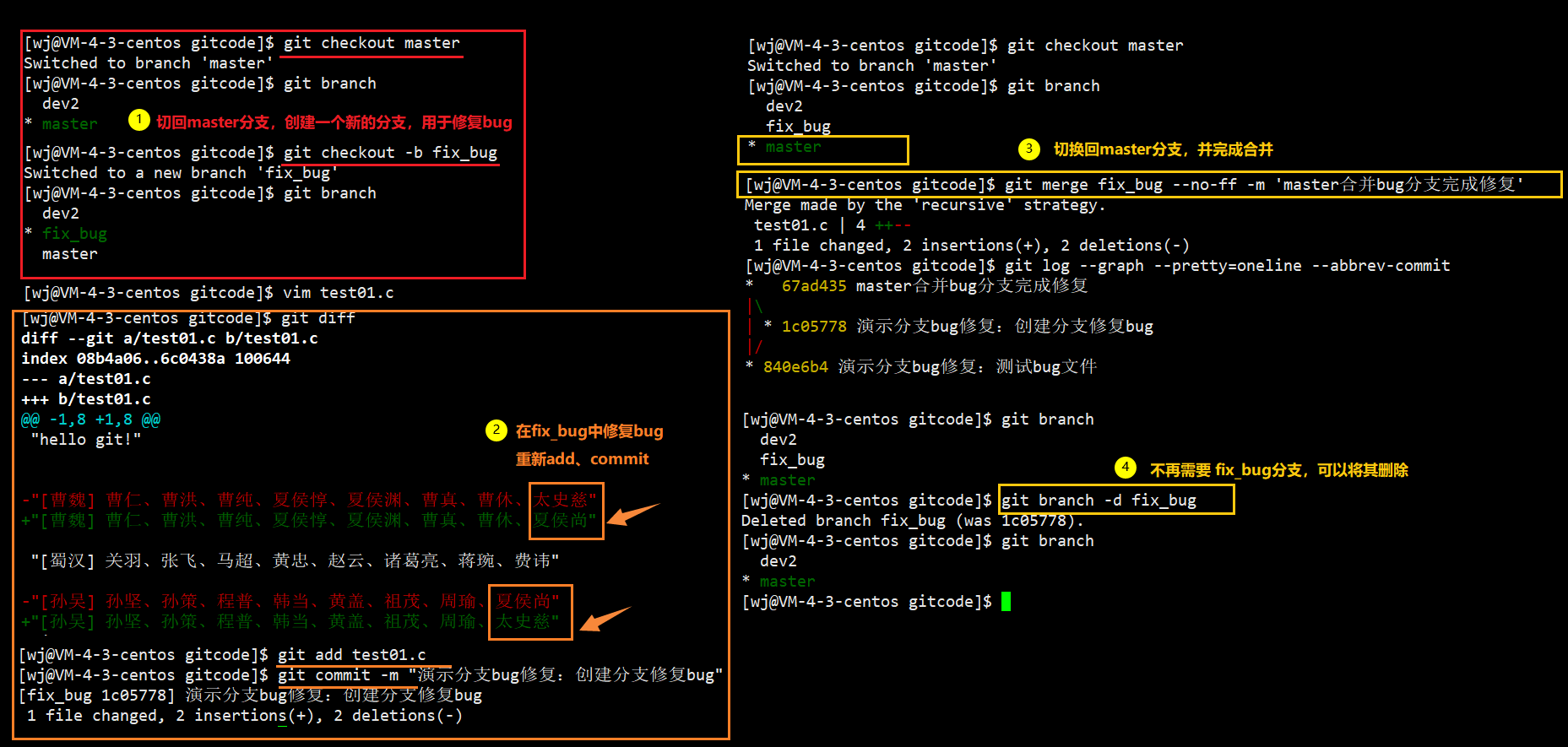Select the 'diff --git a/test01.c b/test01.c' line
This screenshot has height=747, width=1568.
[x=170, y=338]
